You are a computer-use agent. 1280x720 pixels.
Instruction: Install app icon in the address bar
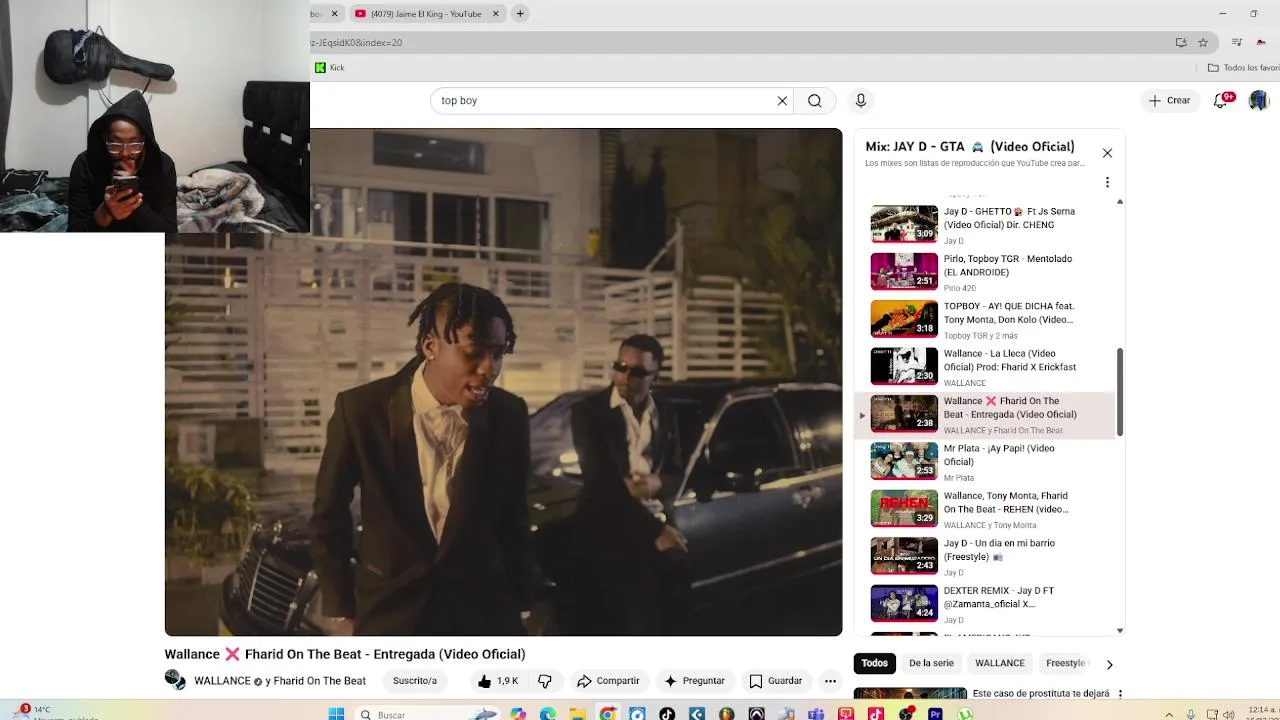tap(1181, 43)
